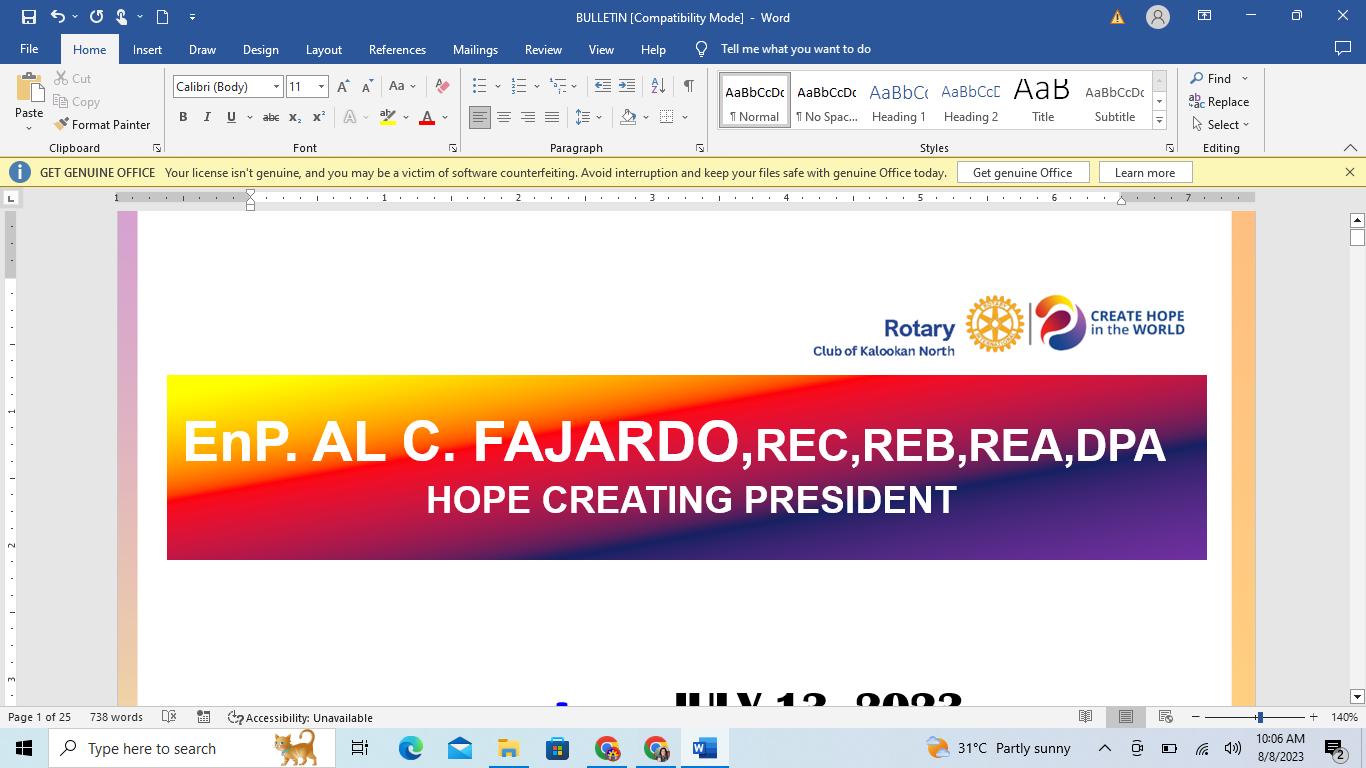The image size is (1366, 768).
Task: Open the Borders dropdown arrow
Action: pos(685,117)
